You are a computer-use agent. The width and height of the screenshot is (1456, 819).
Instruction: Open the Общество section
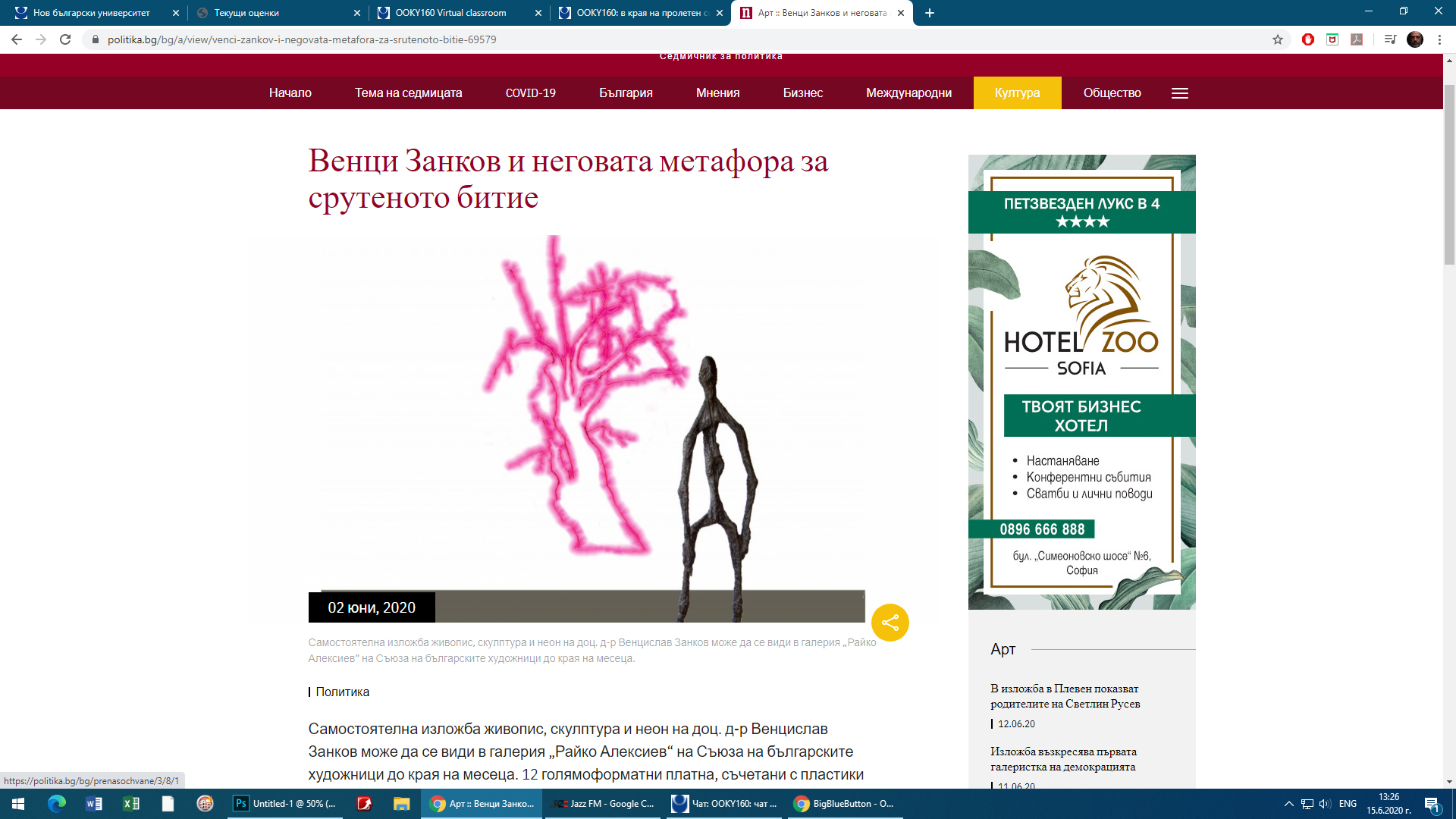click(x=1112, y=93)
